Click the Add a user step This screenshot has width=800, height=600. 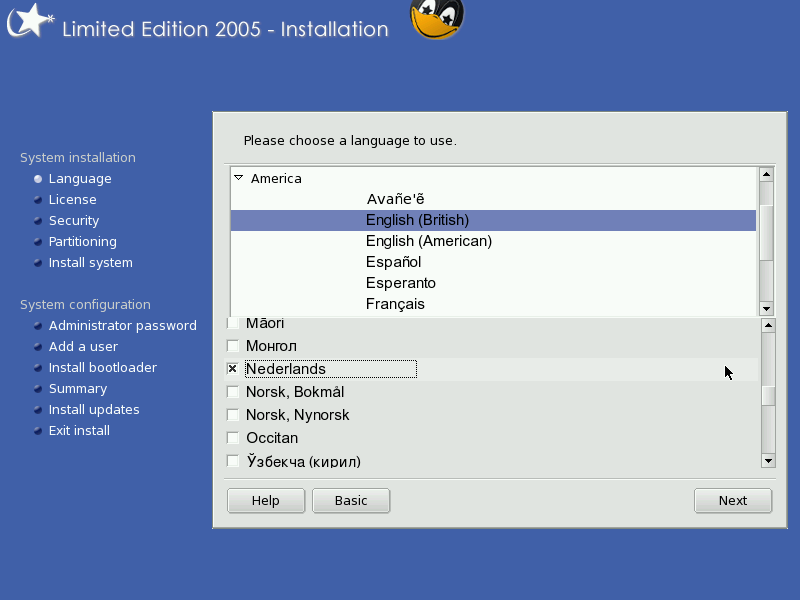[83, 347]
